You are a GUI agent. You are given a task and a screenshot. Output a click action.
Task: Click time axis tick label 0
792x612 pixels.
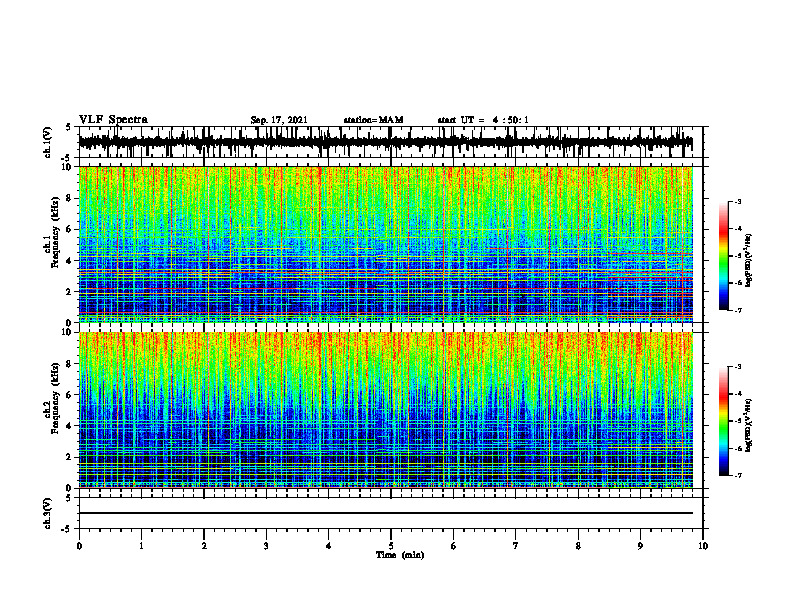[79, 546]
